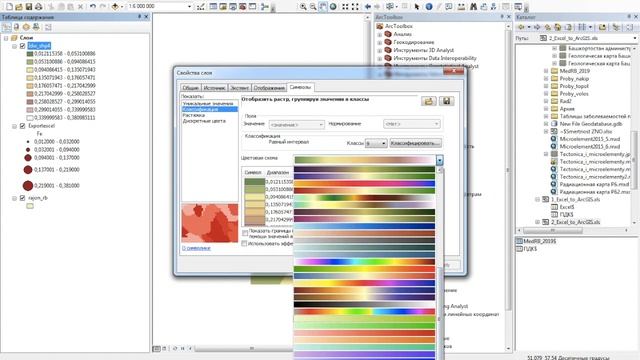Choose Unique Values in the Show list
Image resolution: width=640 pixels, height=360 pixels.
[208, 104]
